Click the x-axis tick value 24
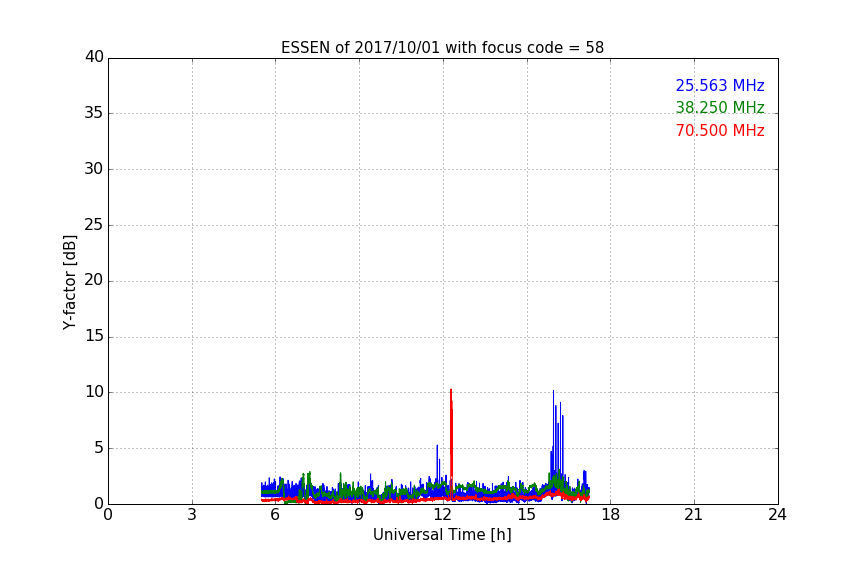Viewport: 864px width, 576px height. pyautogui.click(x=777, y=515)
